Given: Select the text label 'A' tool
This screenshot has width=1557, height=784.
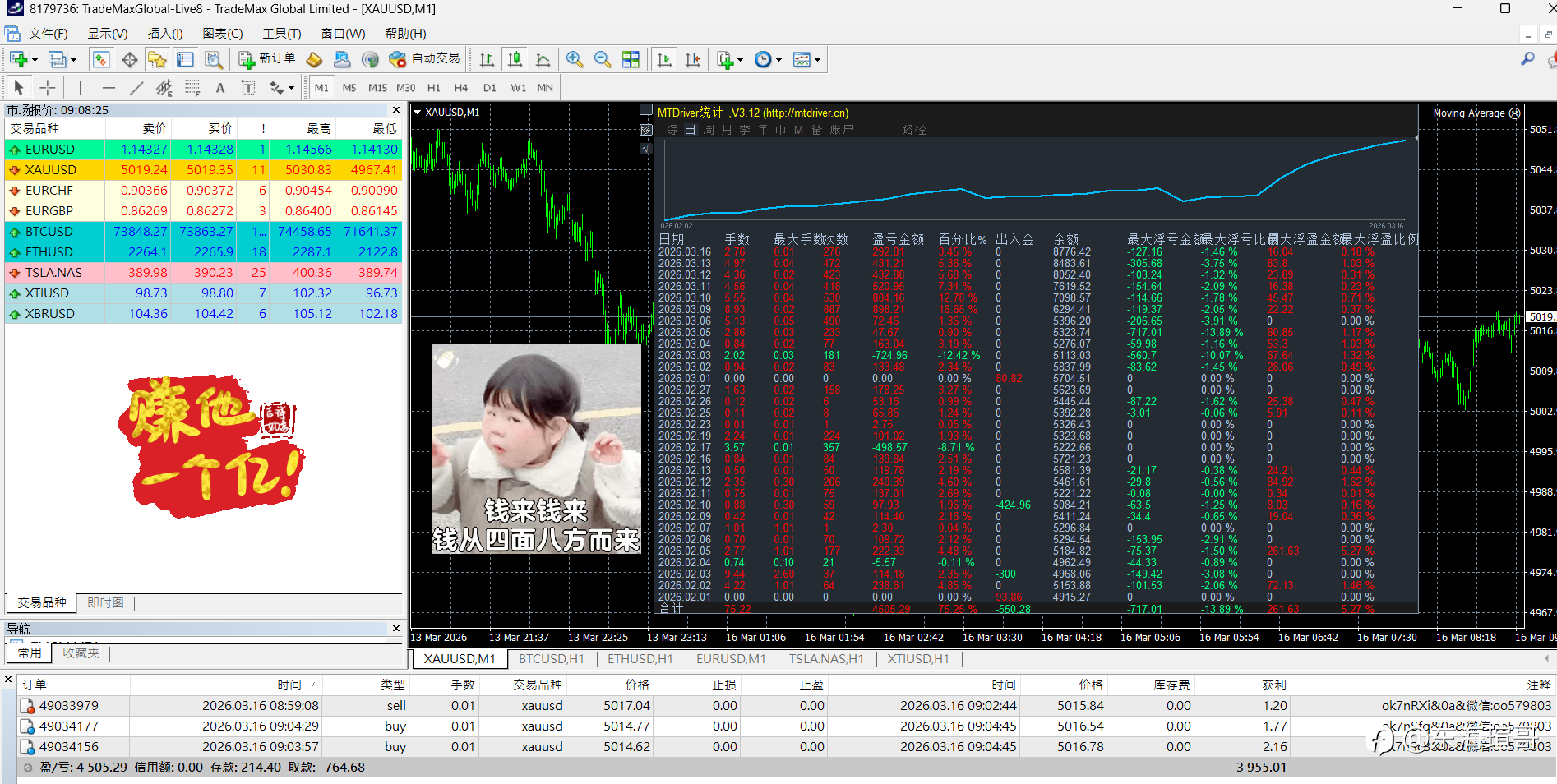Looking at the screenshot, I should tap(219, 88).
